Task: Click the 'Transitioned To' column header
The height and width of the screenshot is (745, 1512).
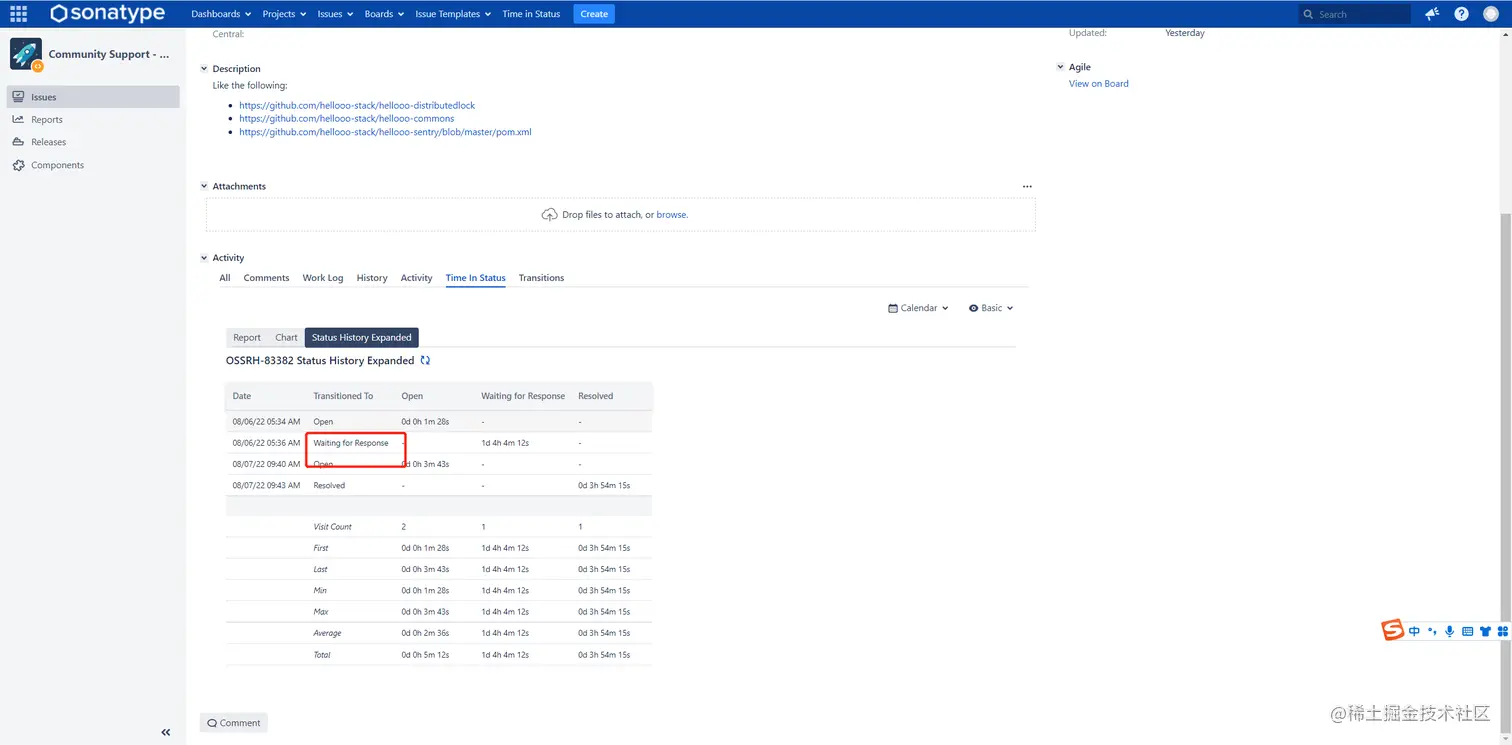Action: [x=343, y=396]
